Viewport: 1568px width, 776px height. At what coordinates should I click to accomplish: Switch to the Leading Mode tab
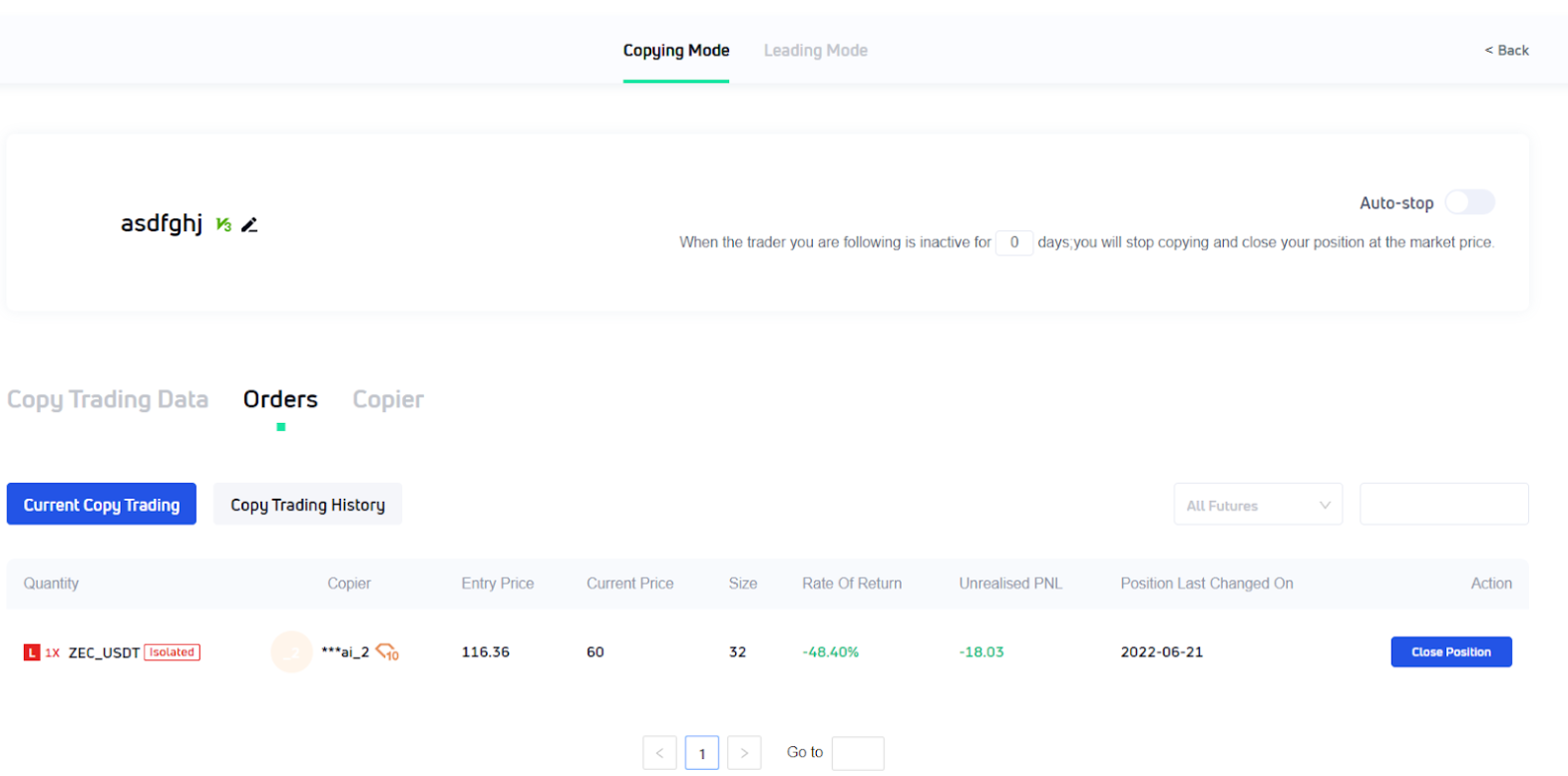815,51
